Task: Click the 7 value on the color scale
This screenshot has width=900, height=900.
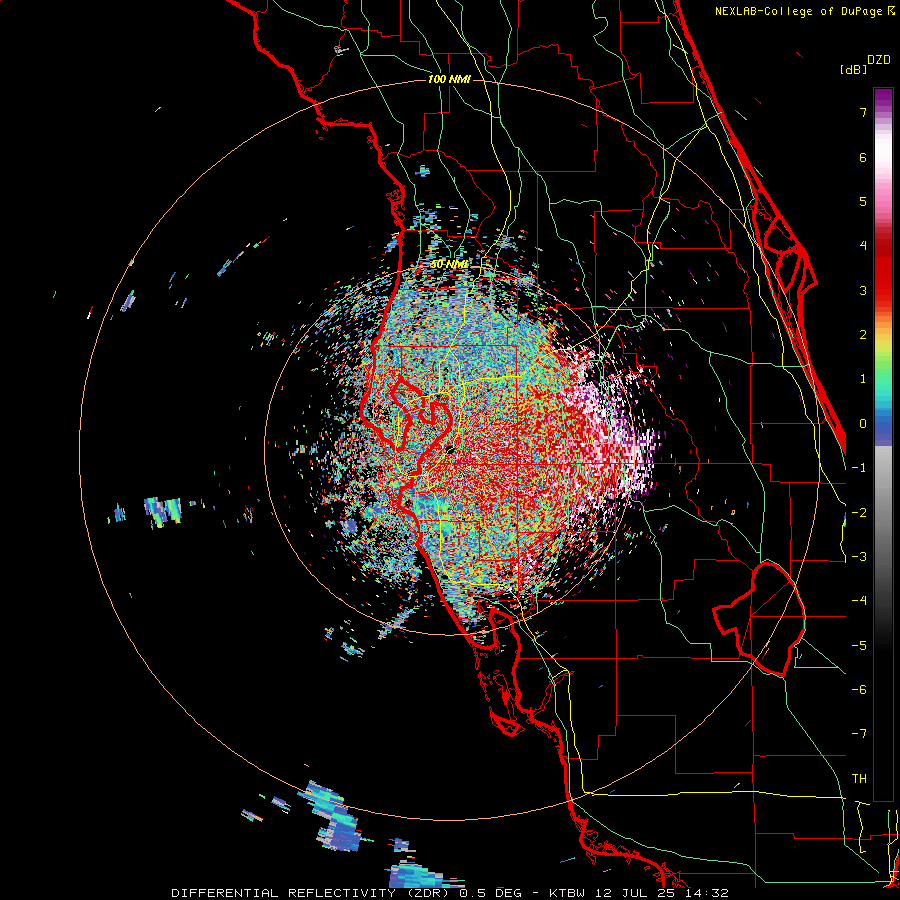Action: pos(863,112)
